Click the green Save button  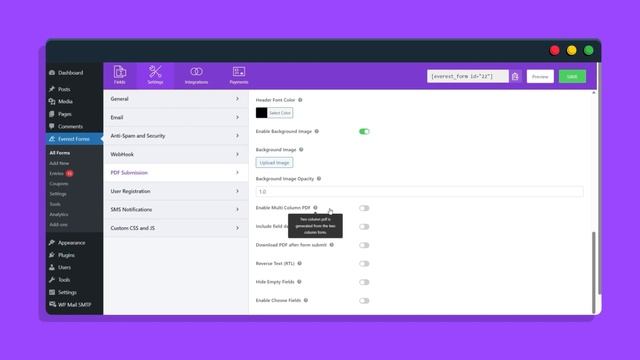coord(572,76)
